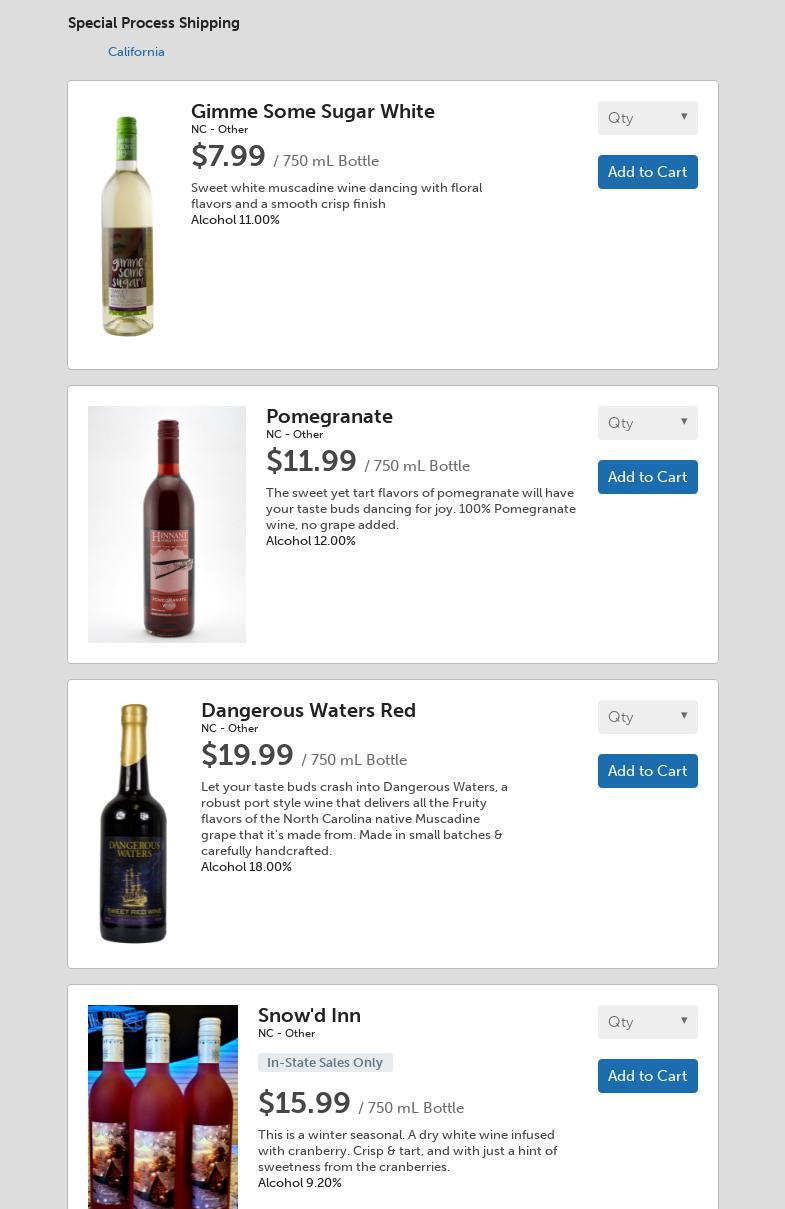Expand the Qty selector for Pomegranate
The height and width of the screenshot is (1209, 785).
tap(648, 423)
